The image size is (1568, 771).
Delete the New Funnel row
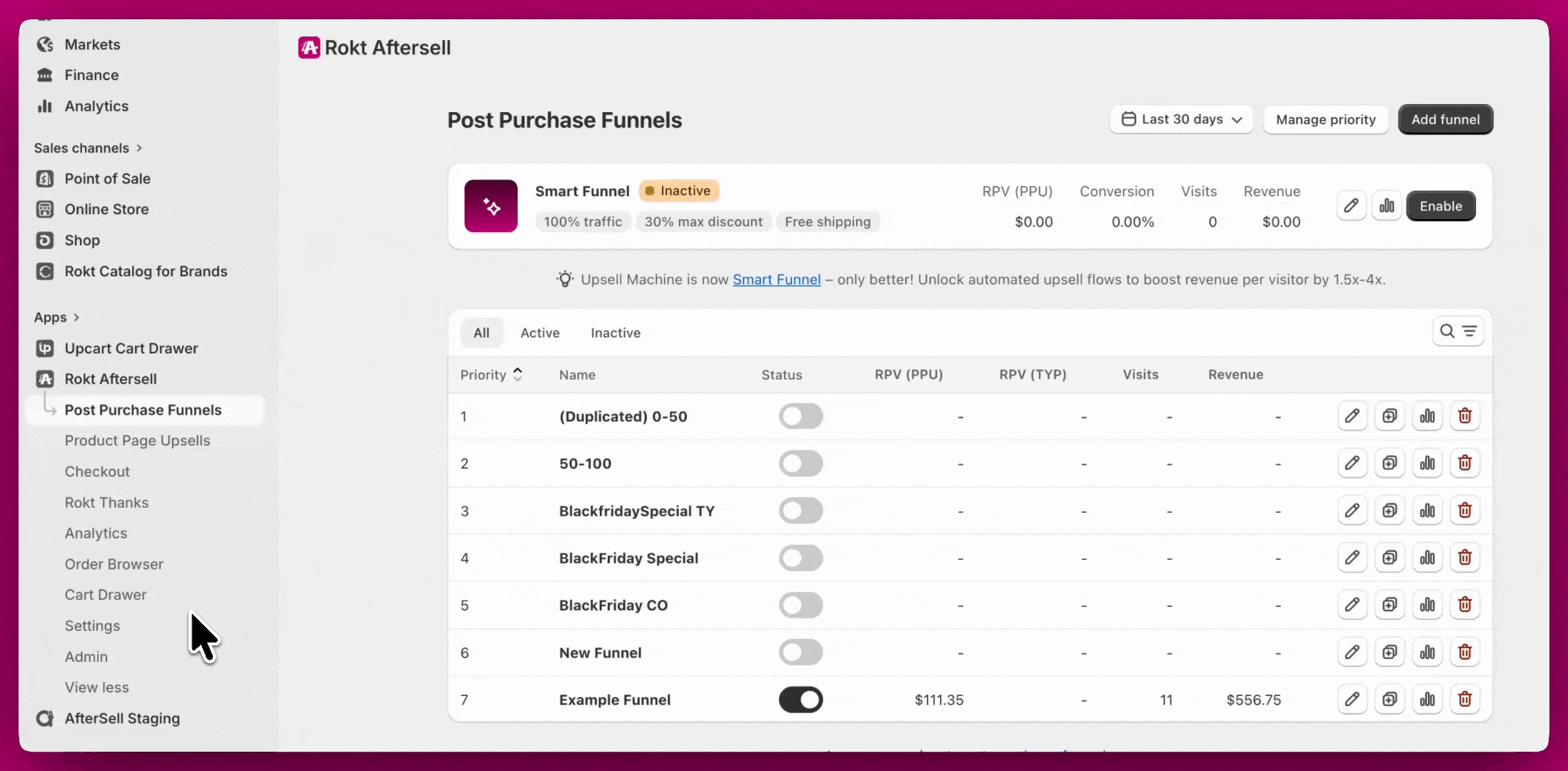pyautogui.click(x=1464, y=652)
